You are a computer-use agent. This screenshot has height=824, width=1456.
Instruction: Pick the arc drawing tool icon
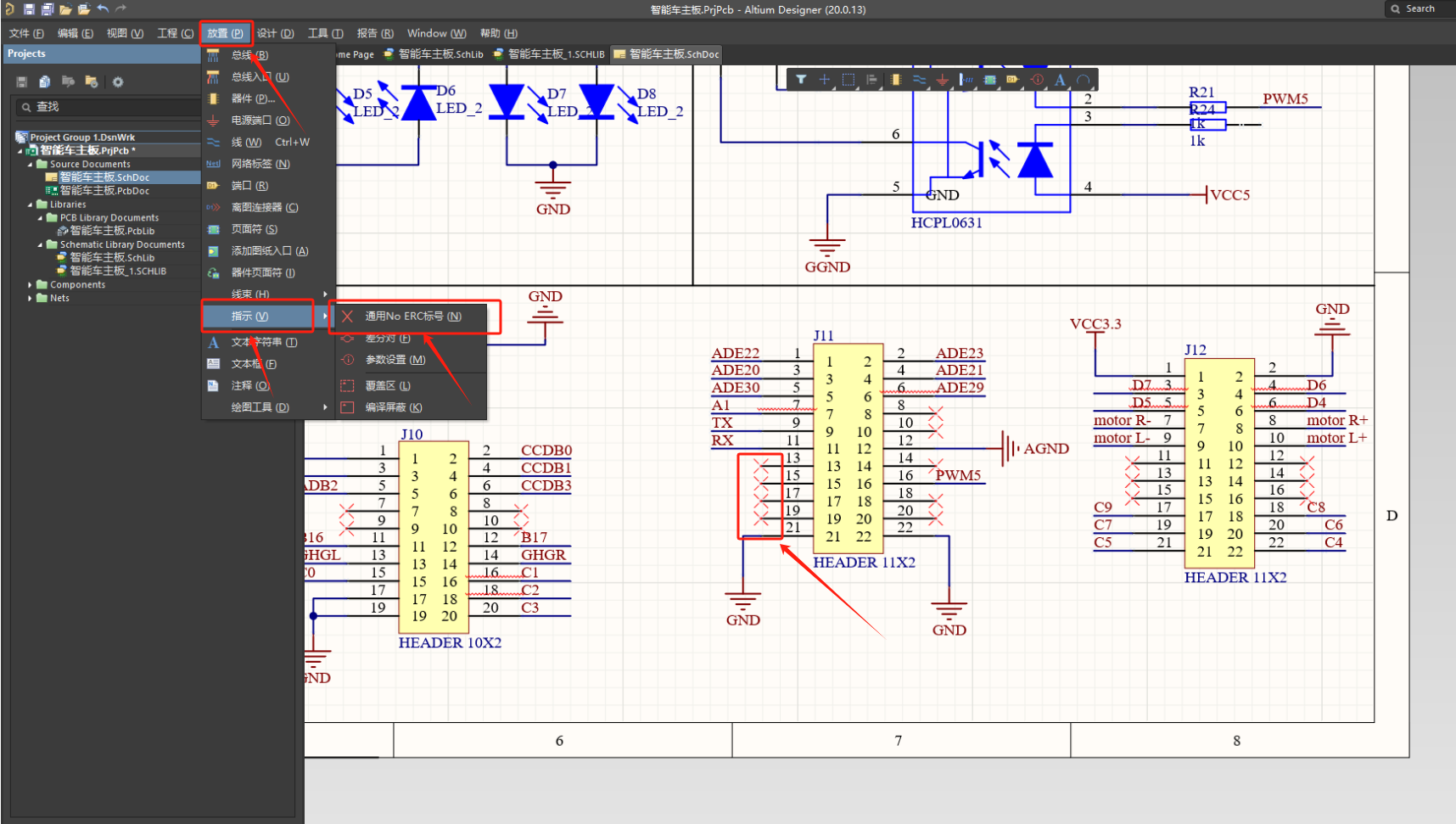(x=1083, y=79)
